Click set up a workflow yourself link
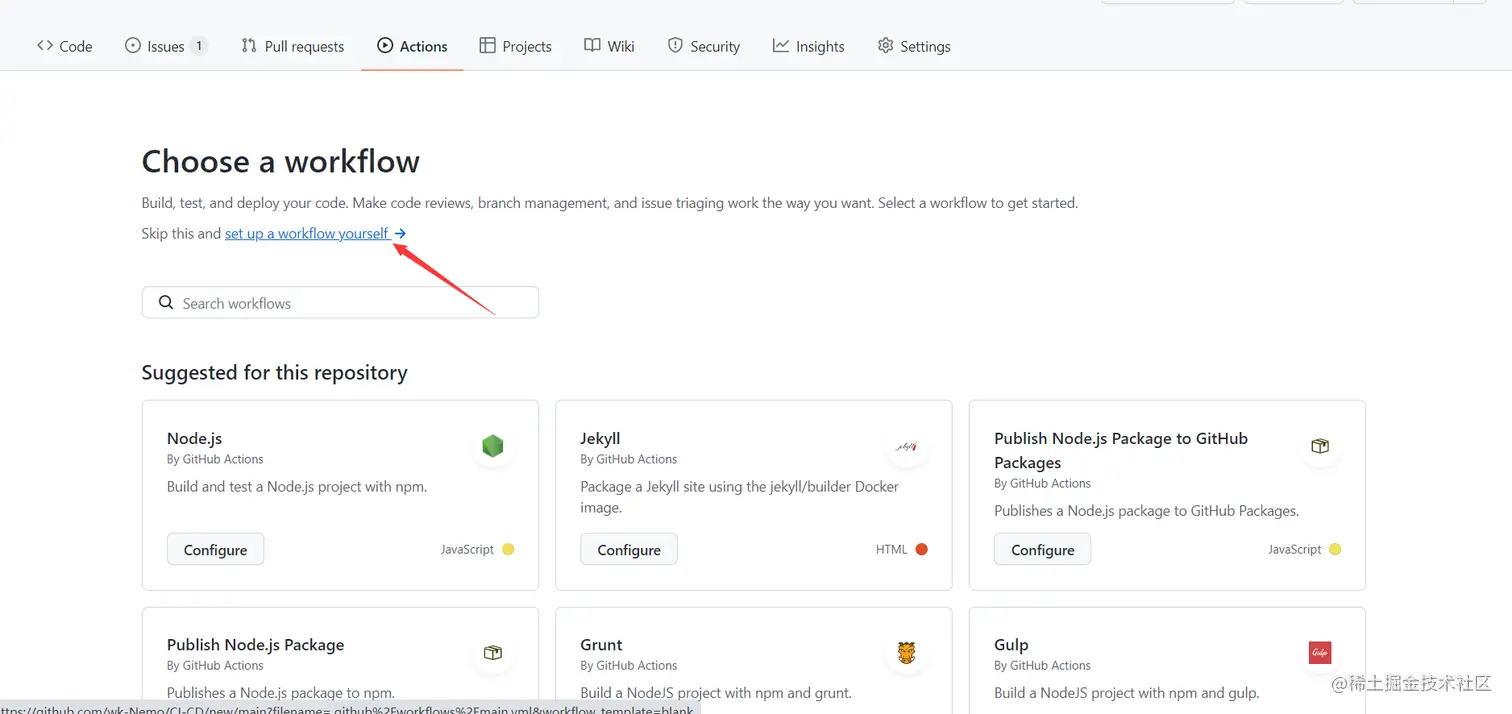This screenshot has width=1512, height=714. tap(315, 233)
